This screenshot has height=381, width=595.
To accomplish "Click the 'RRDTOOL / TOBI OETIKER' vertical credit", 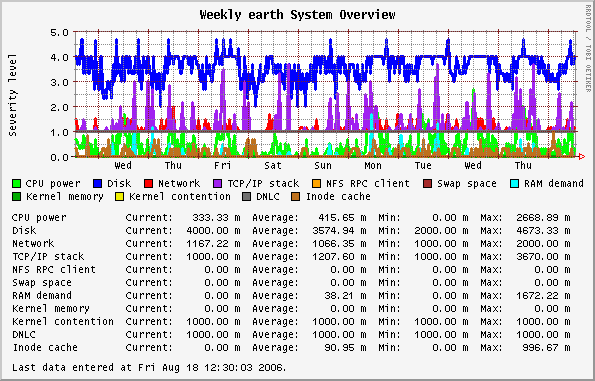I will tap(588, 49).
